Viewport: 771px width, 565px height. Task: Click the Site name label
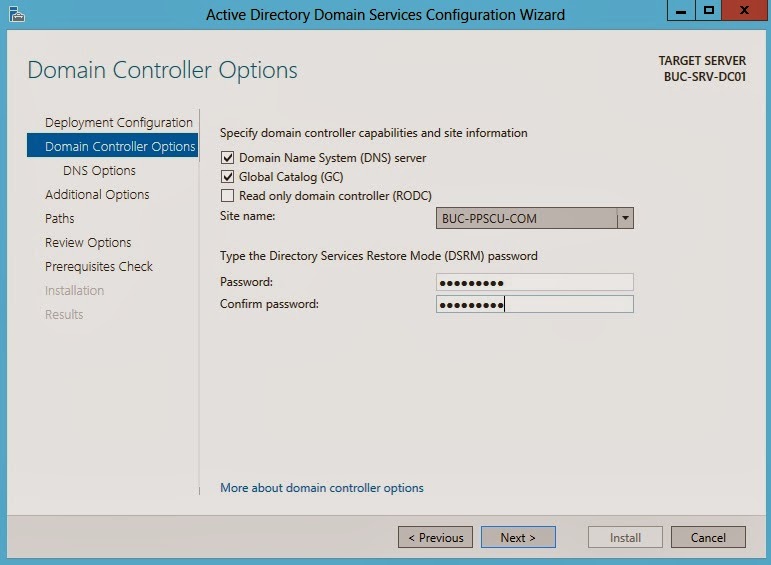[247, 216]
